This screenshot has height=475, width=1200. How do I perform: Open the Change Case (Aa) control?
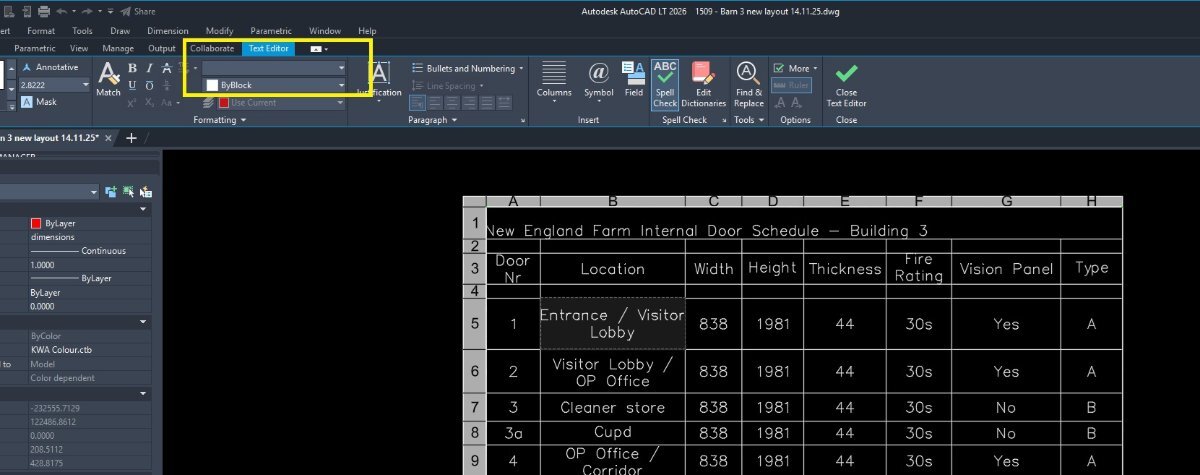[x=169, y=103]
